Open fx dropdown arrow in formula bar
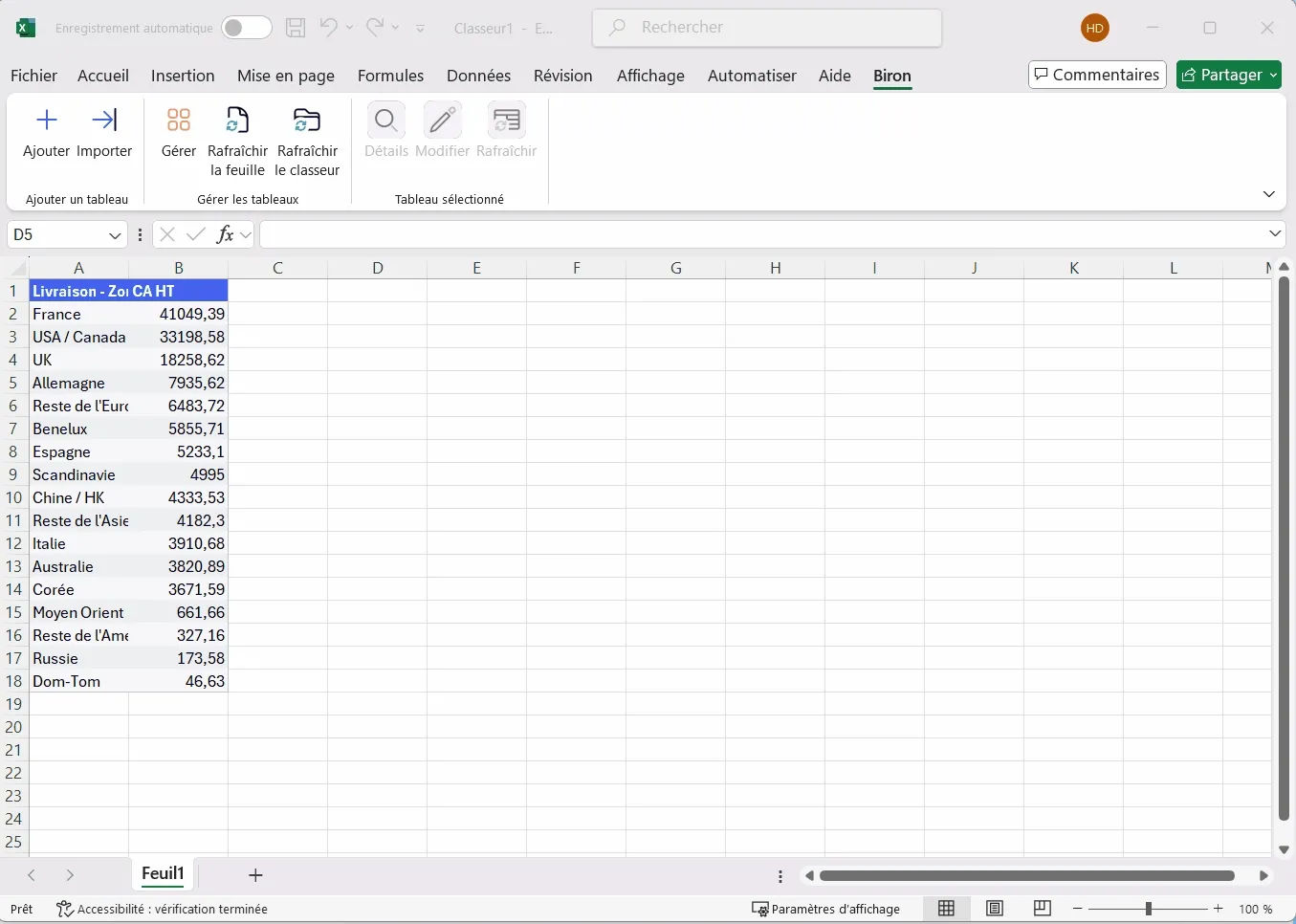The height and width of the screenshot is (924, 1296). (246, 234)
